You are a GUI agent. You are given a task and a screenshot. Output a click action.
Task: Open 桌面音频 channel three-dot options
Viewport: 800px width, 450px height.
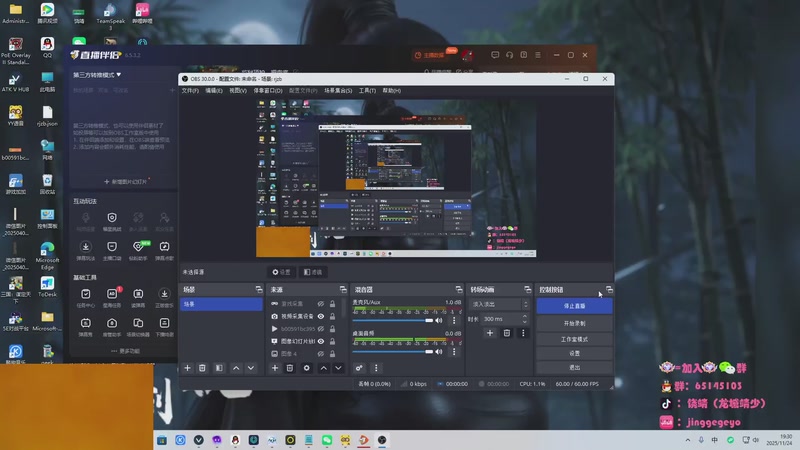click(x=454, y=352)
